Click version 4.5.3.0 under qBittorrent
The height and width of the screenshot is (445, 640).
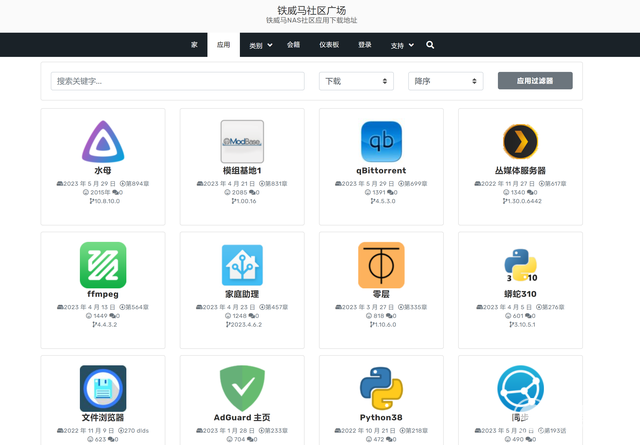pos(383,201)
